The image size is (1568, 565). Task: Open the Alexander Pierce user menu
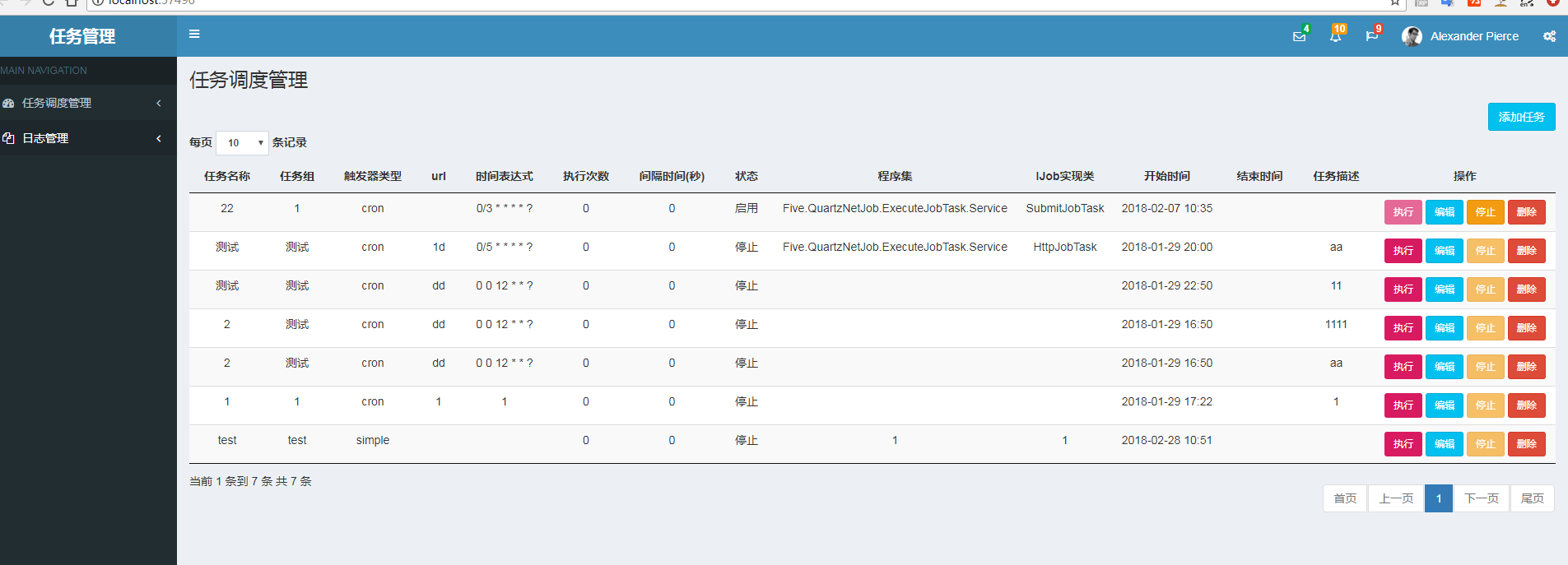point(1460,36)
